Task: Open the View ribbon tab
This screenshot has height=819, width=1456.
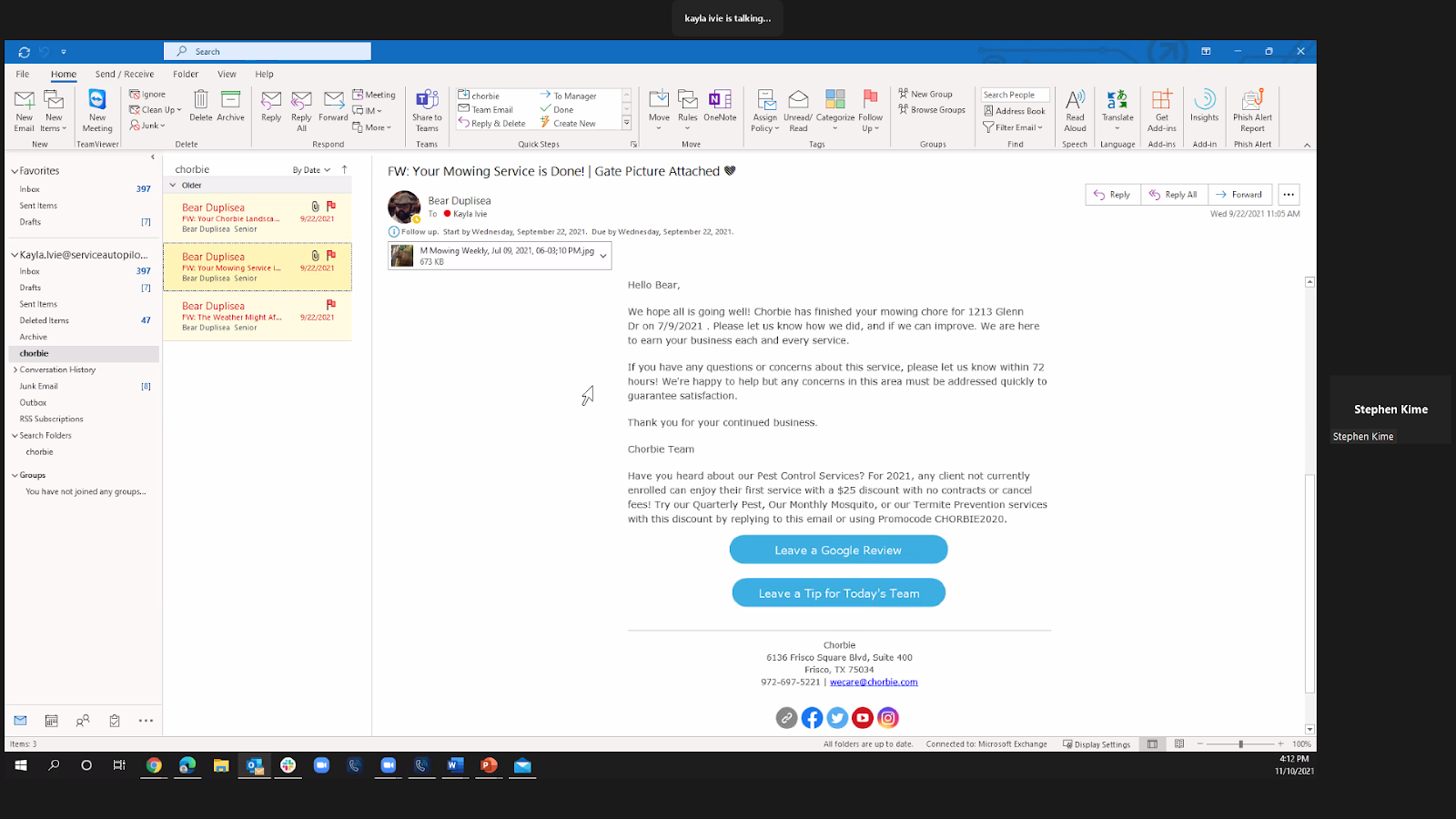Action: 227,75
